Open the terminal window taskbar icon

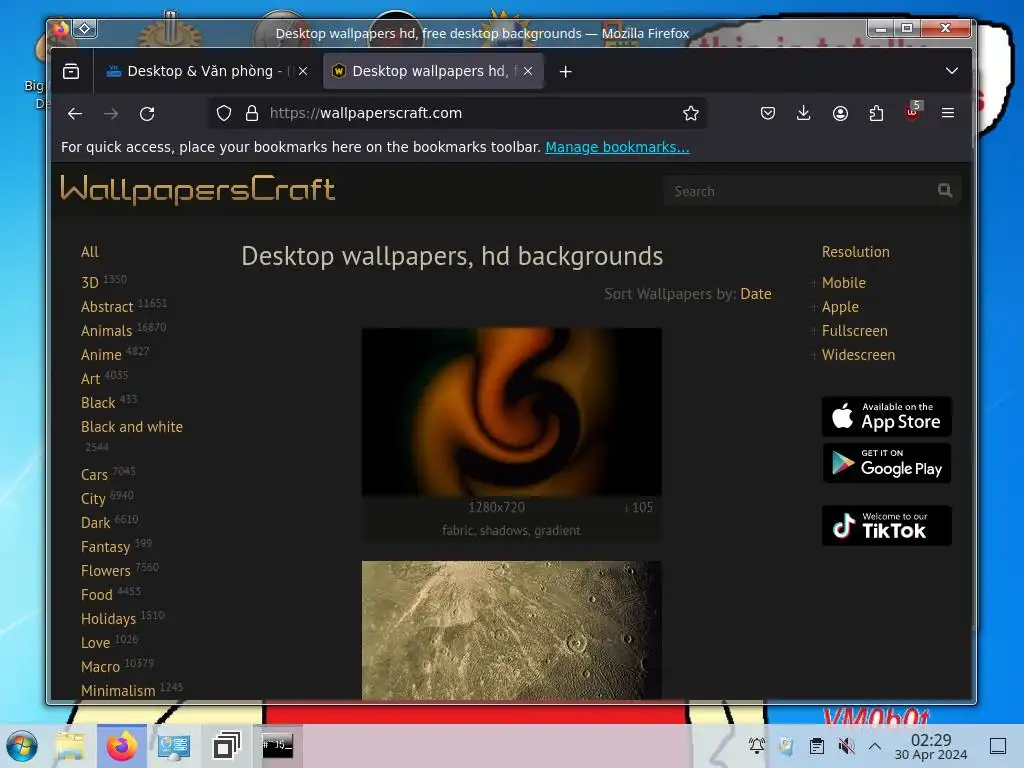[278, 745]
